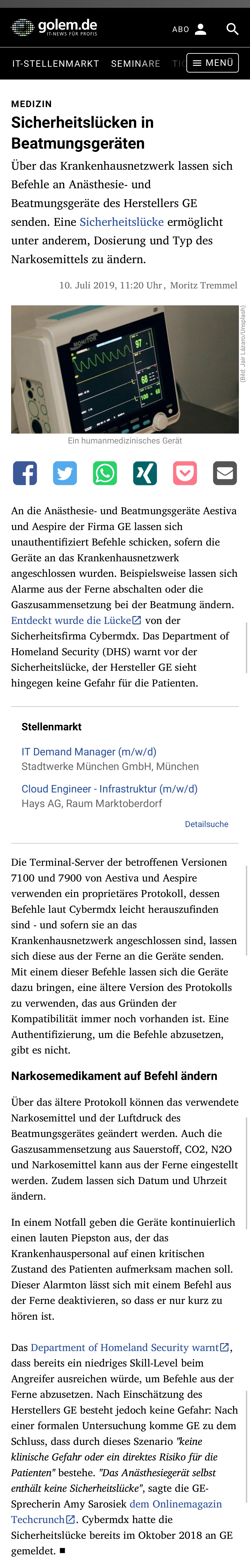Follow the Sicherheitslücke link in intro

coord(122,222)
